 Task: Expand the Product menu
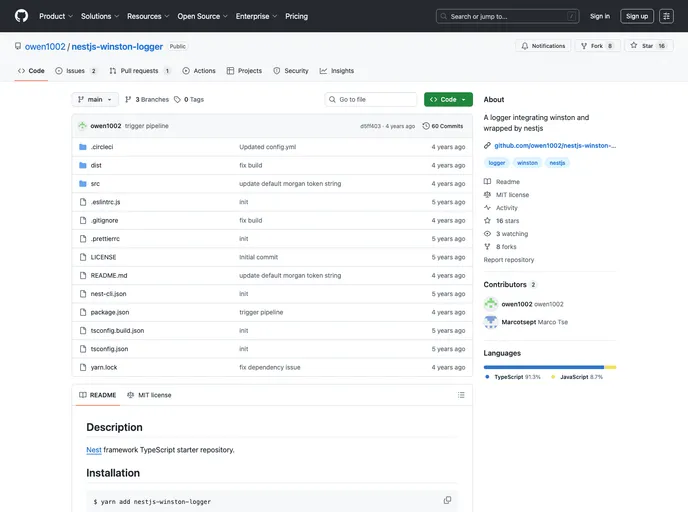pos(56,16)
